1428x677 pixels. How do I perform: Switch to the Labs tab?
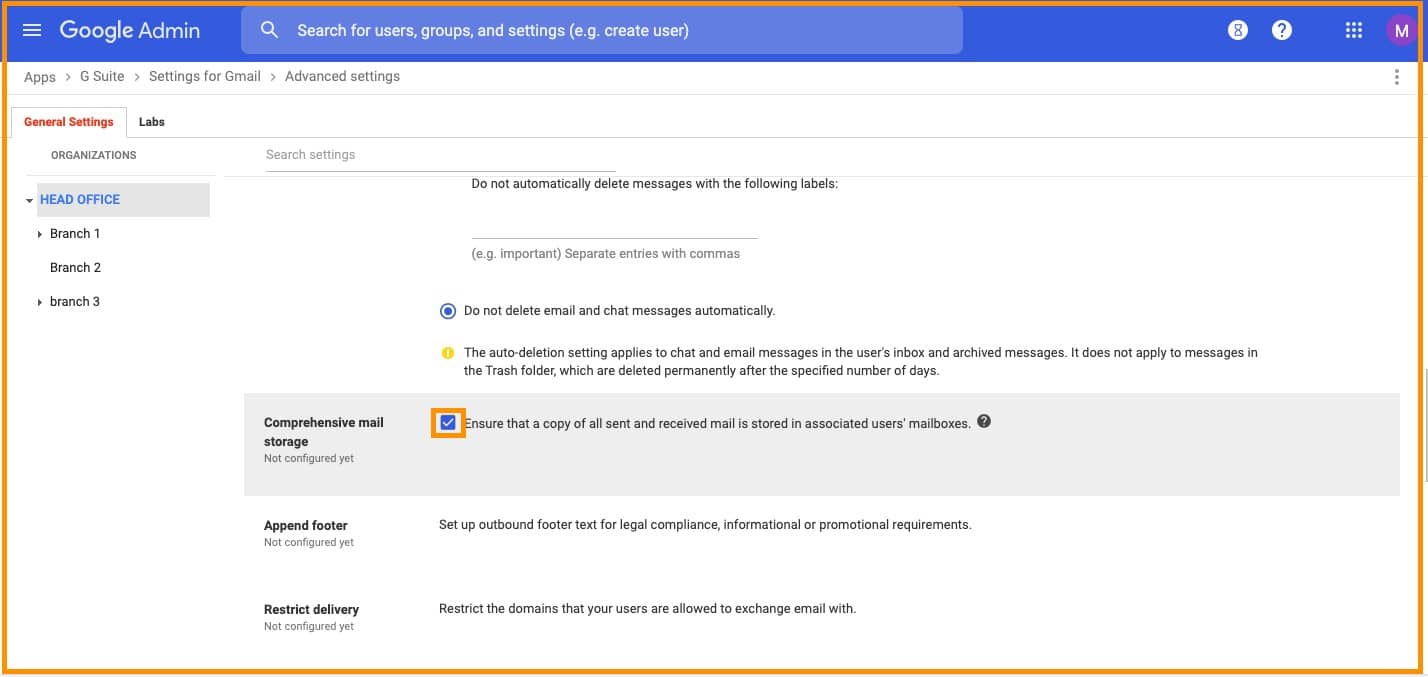pyautogui.click(x=152, y=122)
